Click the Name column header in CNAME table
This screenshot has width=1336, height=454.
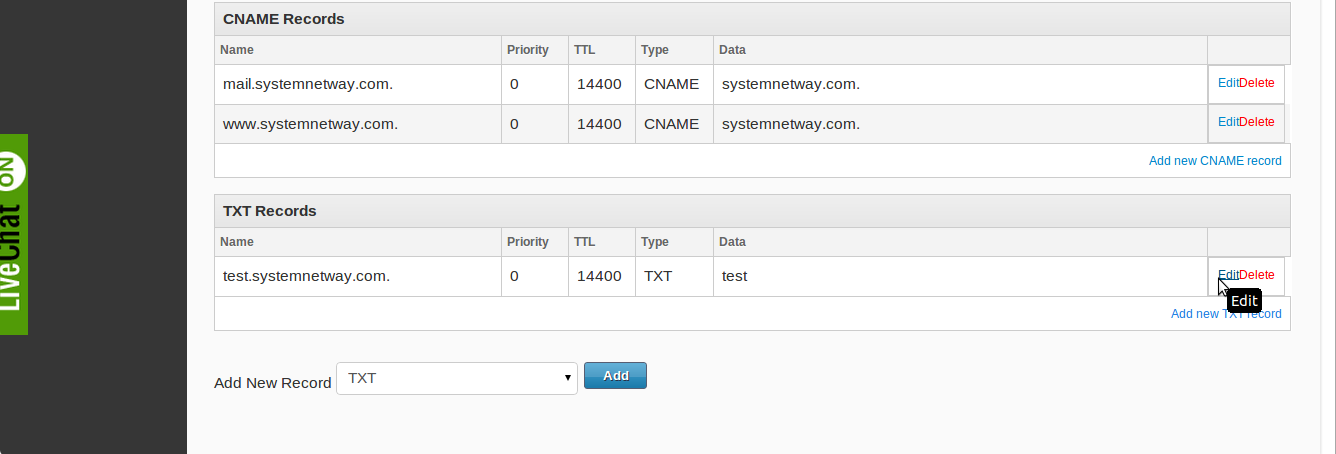[x=237, y=50]
